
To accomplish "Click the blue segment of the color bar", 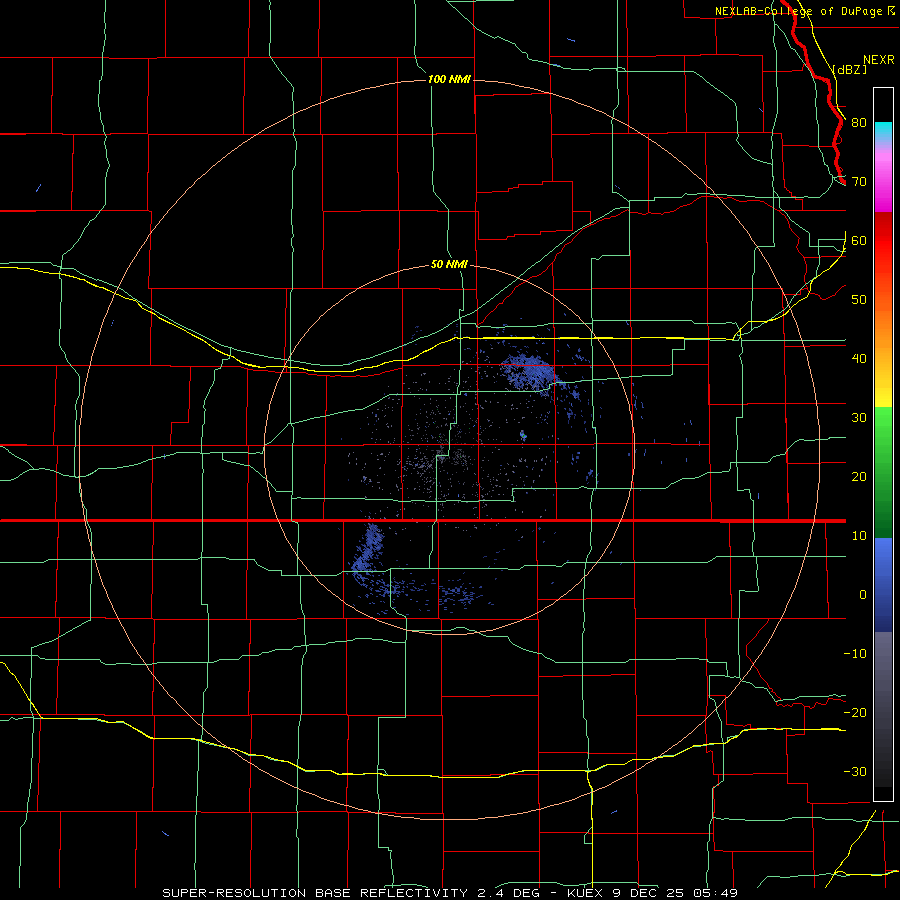I will (x=883, y=584).
